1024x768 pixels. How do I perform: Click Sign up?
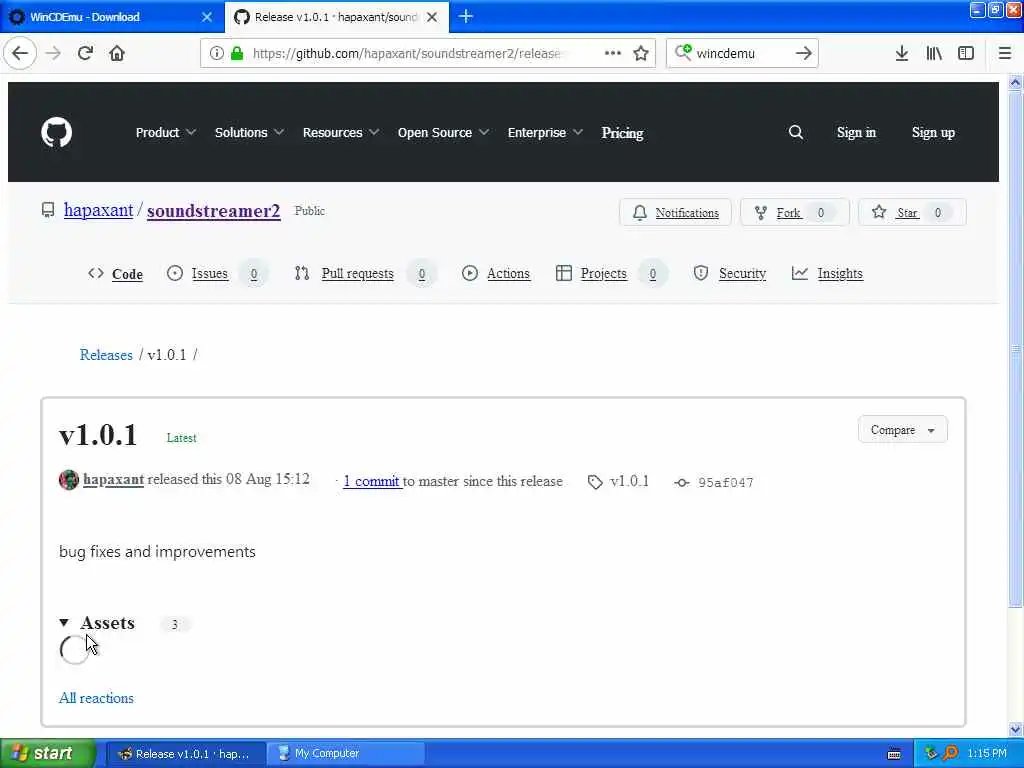(x=933, y=133)
